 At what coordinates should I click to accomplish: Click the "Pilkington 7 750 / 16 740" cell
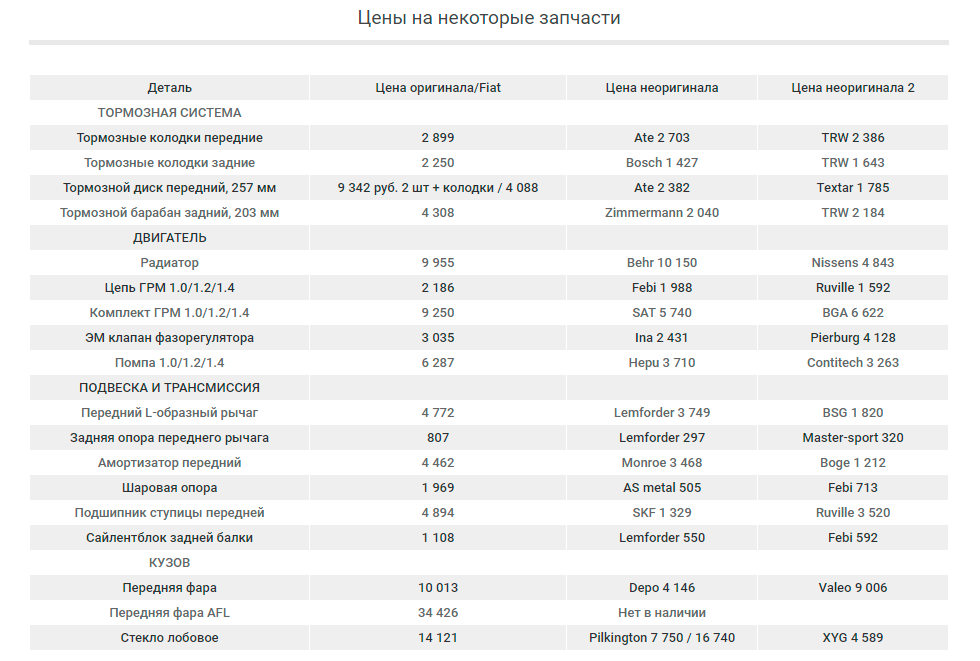(x=661, y=638)
